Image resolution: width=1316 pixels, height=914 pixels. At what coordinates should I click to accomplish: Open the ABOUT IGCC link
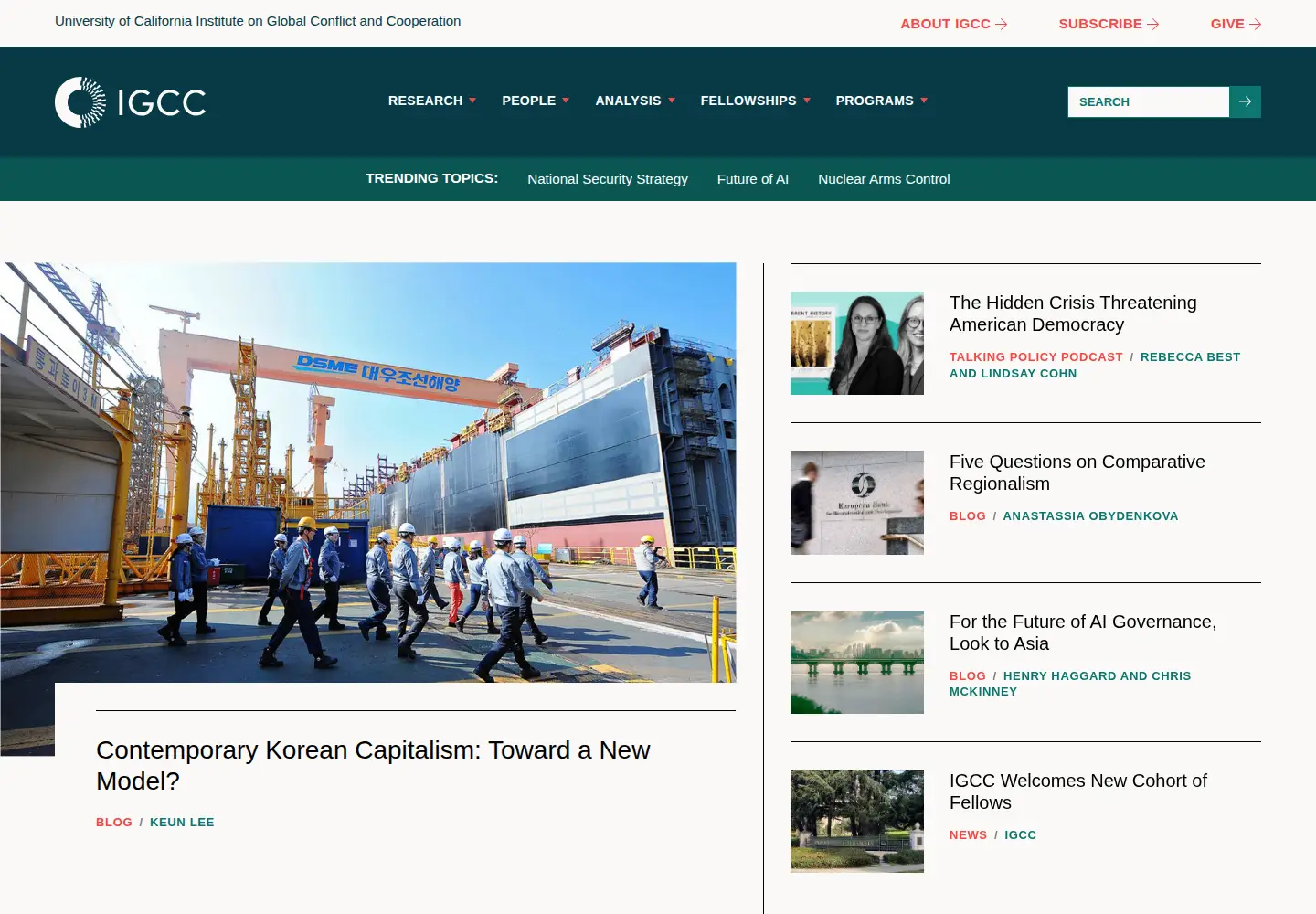pyautogui.click(x=953, y=24)
